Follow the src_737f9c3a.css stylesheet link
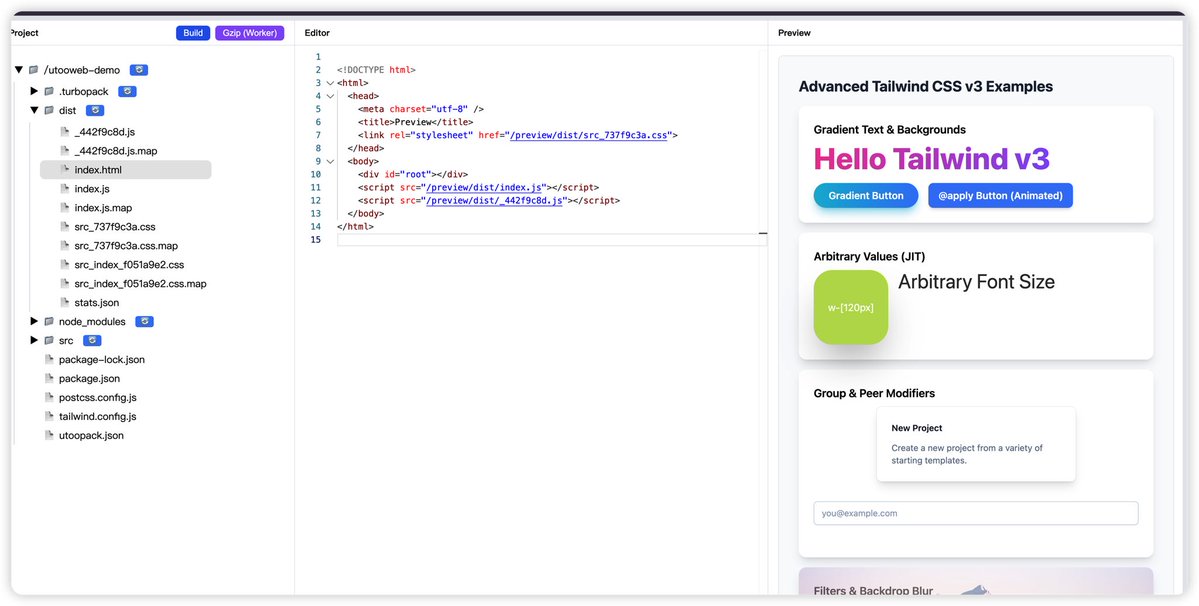This screenshot has height=606, width=1199. point(589,135)
